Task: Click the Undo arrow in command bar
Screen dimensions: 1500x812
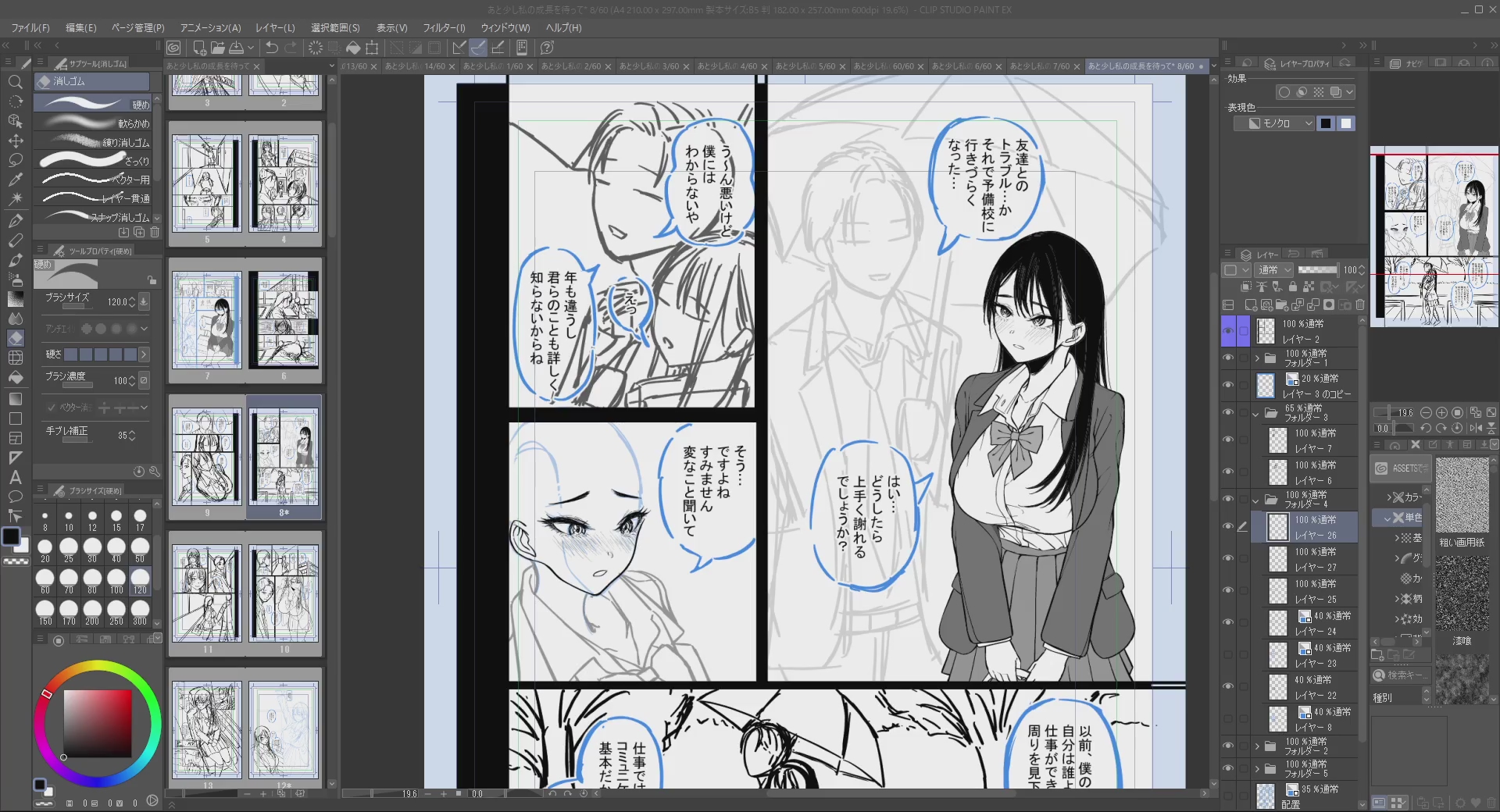Action: point(272,48)
